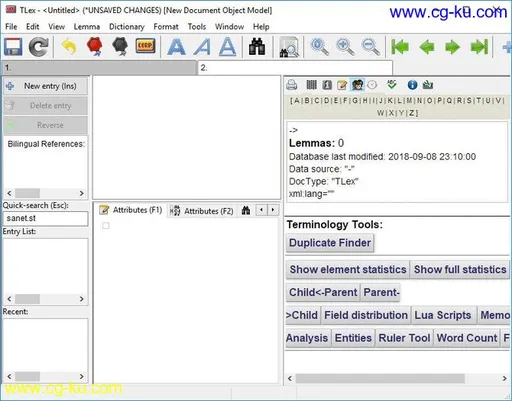Open the Window menu
The height and width of the screenshot is (401, 512).
[x=229, y=27]
